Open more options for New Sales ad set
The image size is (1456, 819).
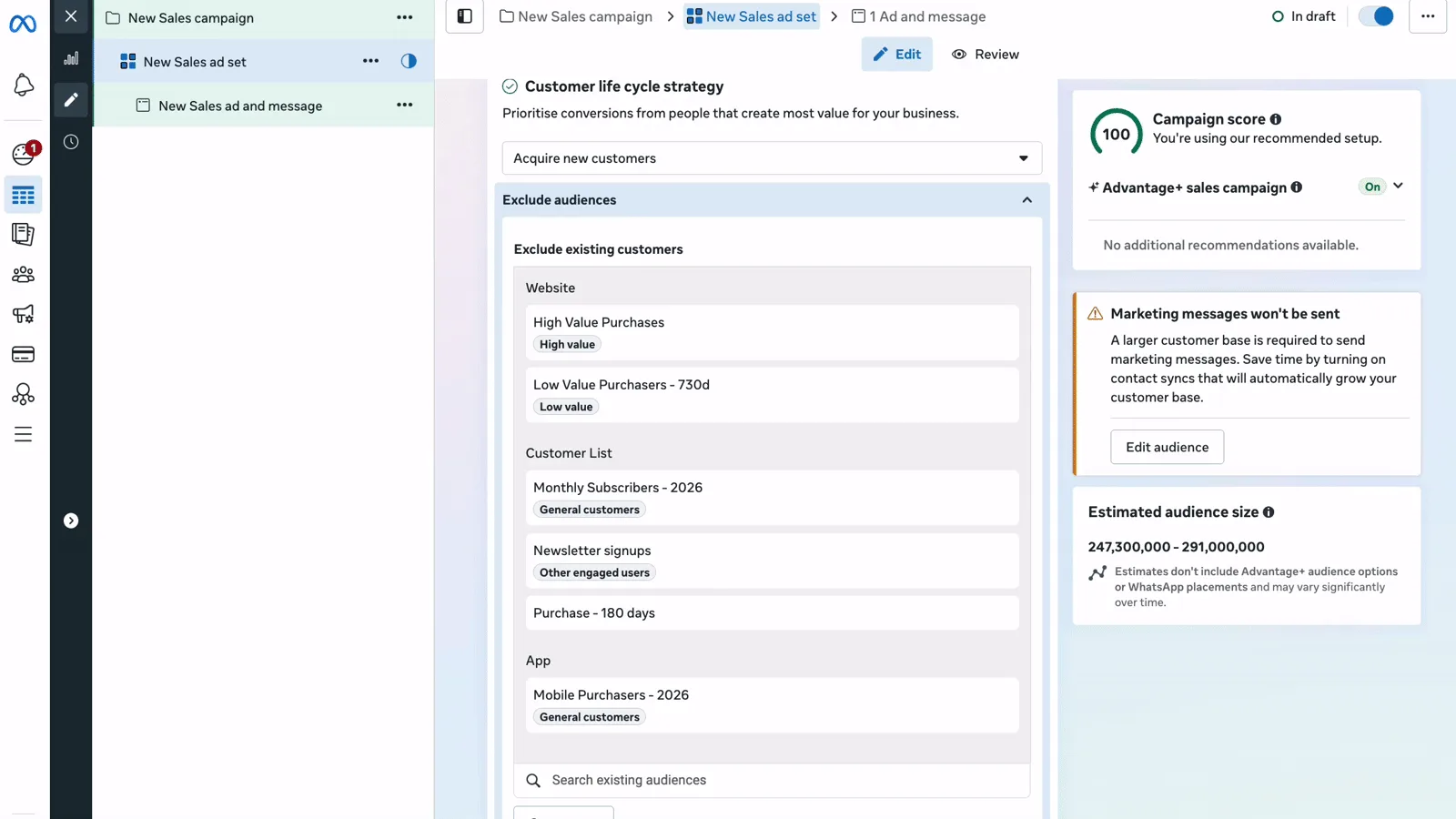[x=370, y=61]
